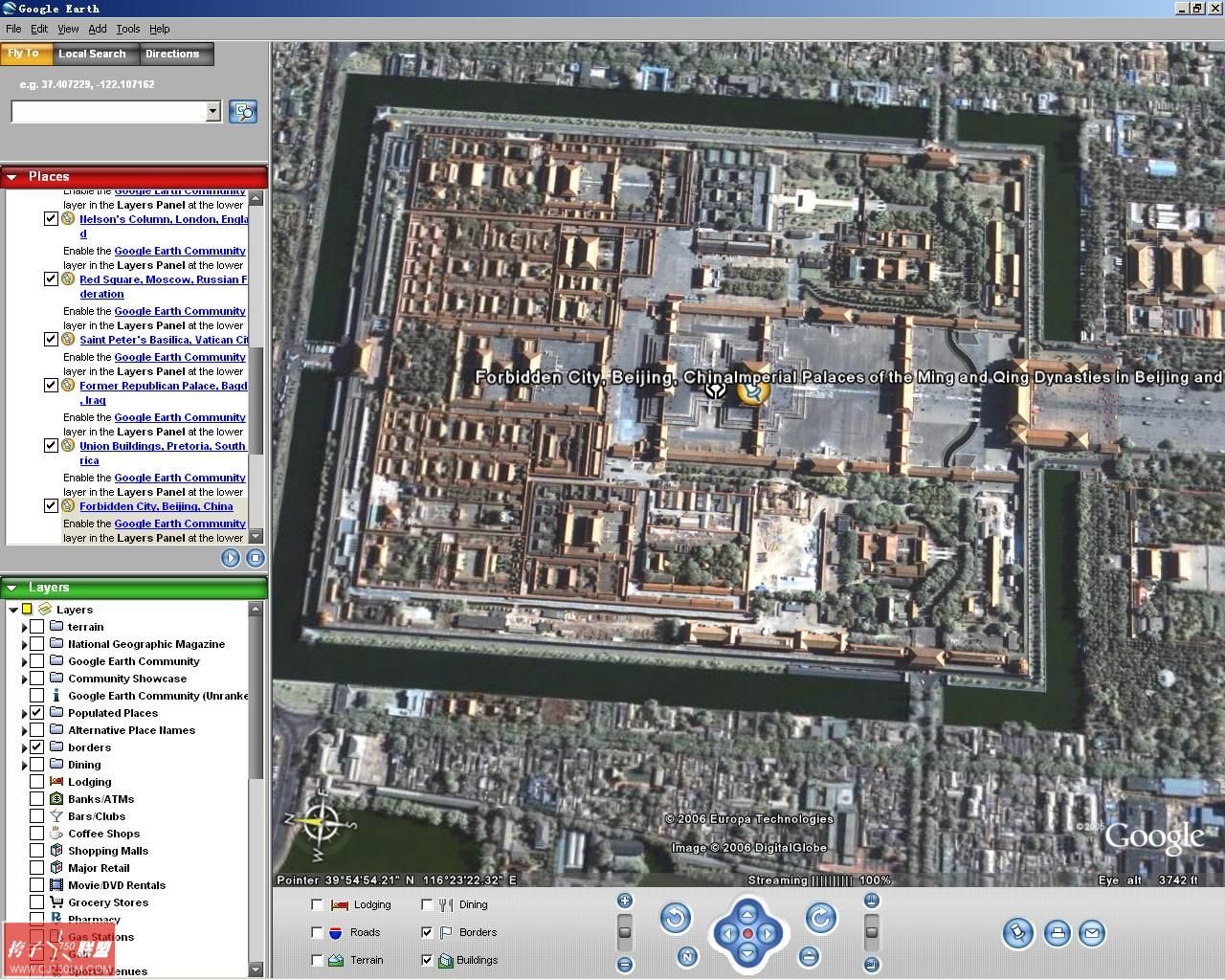The image size is (1225, 980).
Task: Zoom out with the minus button
Action: coord(625,965)
